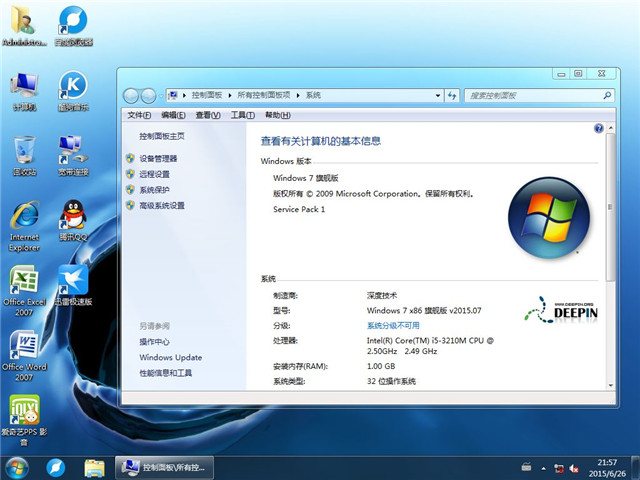This screenshot has width=640, height=480.
Task: Click the Windows Start orb
Action: pyautogui.click(x=17, y=468)
